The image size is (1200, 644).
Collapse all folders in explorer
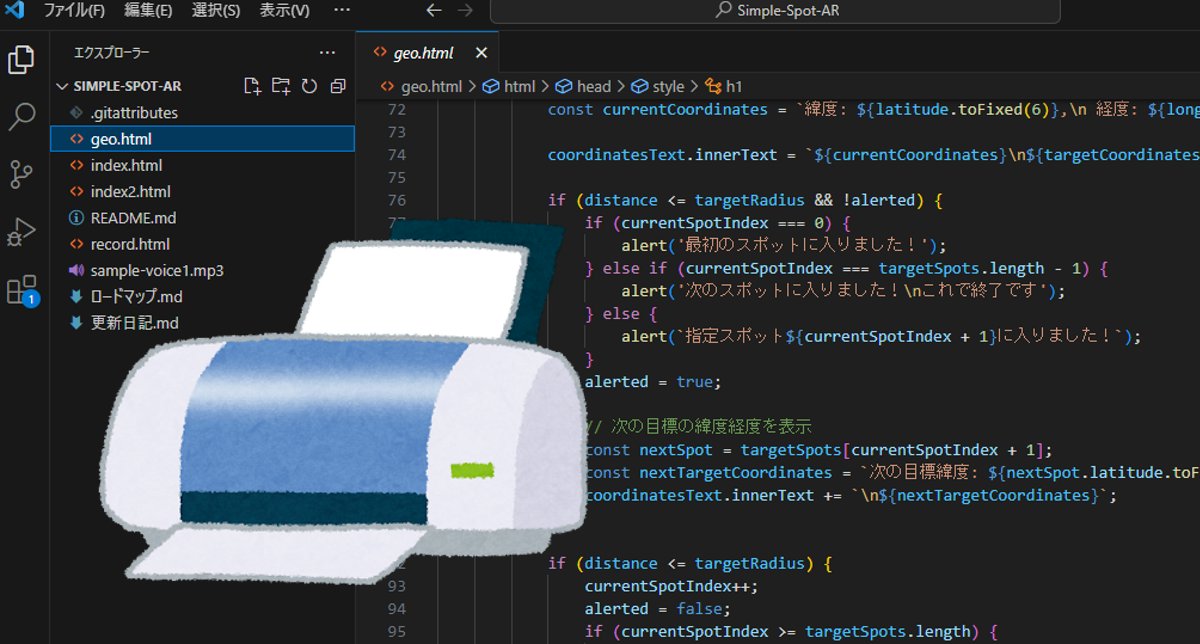pos(338,86)
